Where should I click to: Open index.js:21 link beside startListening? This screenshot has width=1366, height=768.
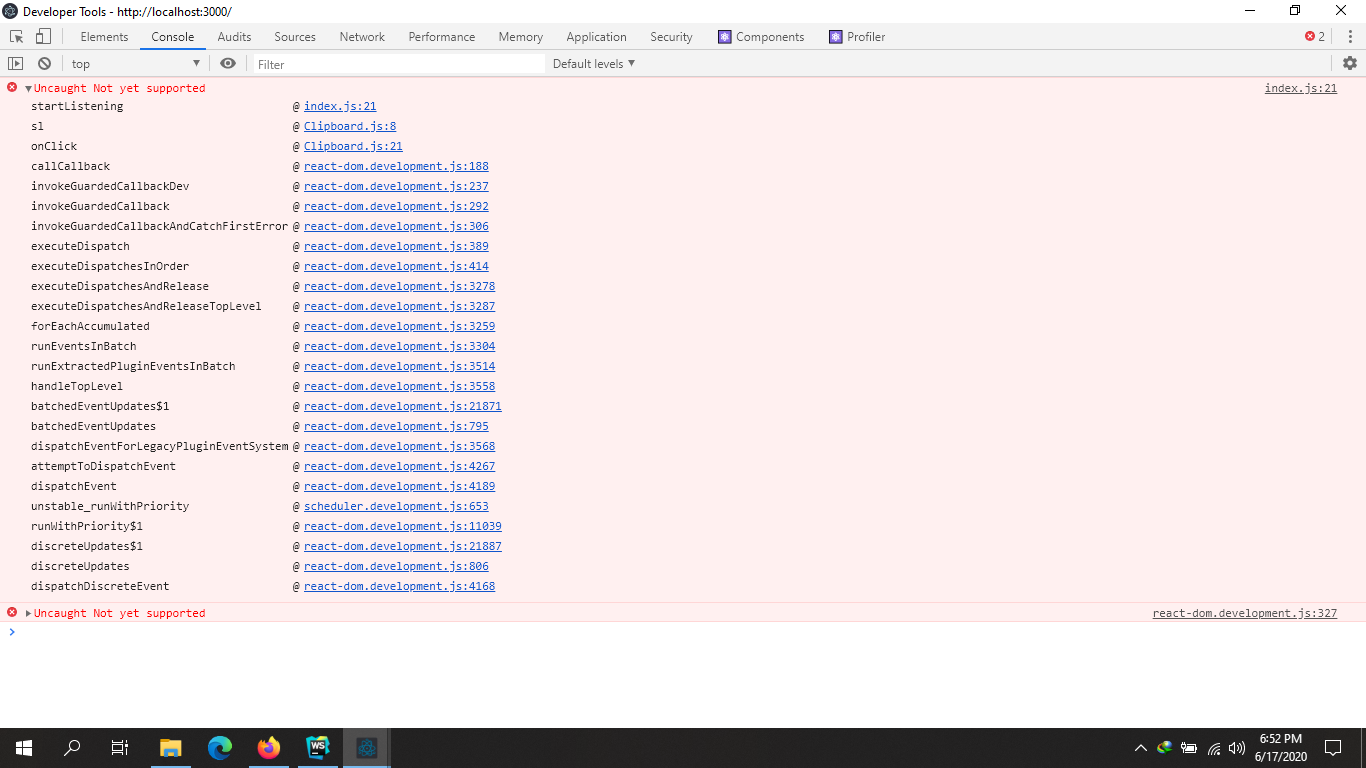340,106
